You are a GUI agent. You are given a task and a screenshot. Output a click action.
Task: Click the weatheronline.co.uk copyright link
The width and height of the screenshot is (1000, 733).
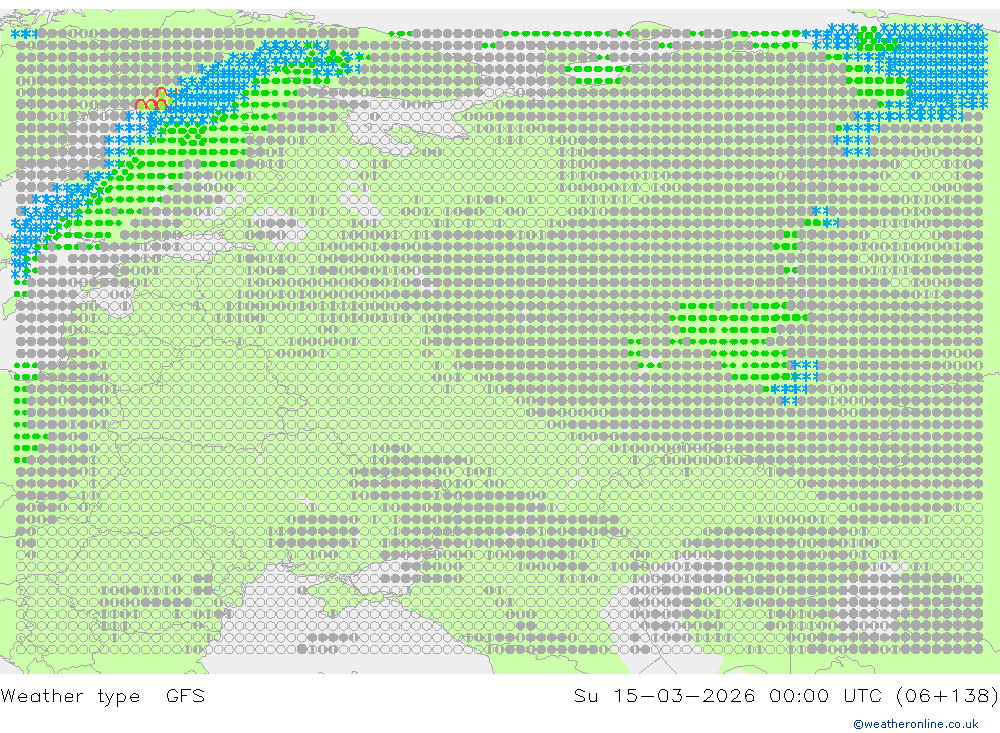point(915,724)
